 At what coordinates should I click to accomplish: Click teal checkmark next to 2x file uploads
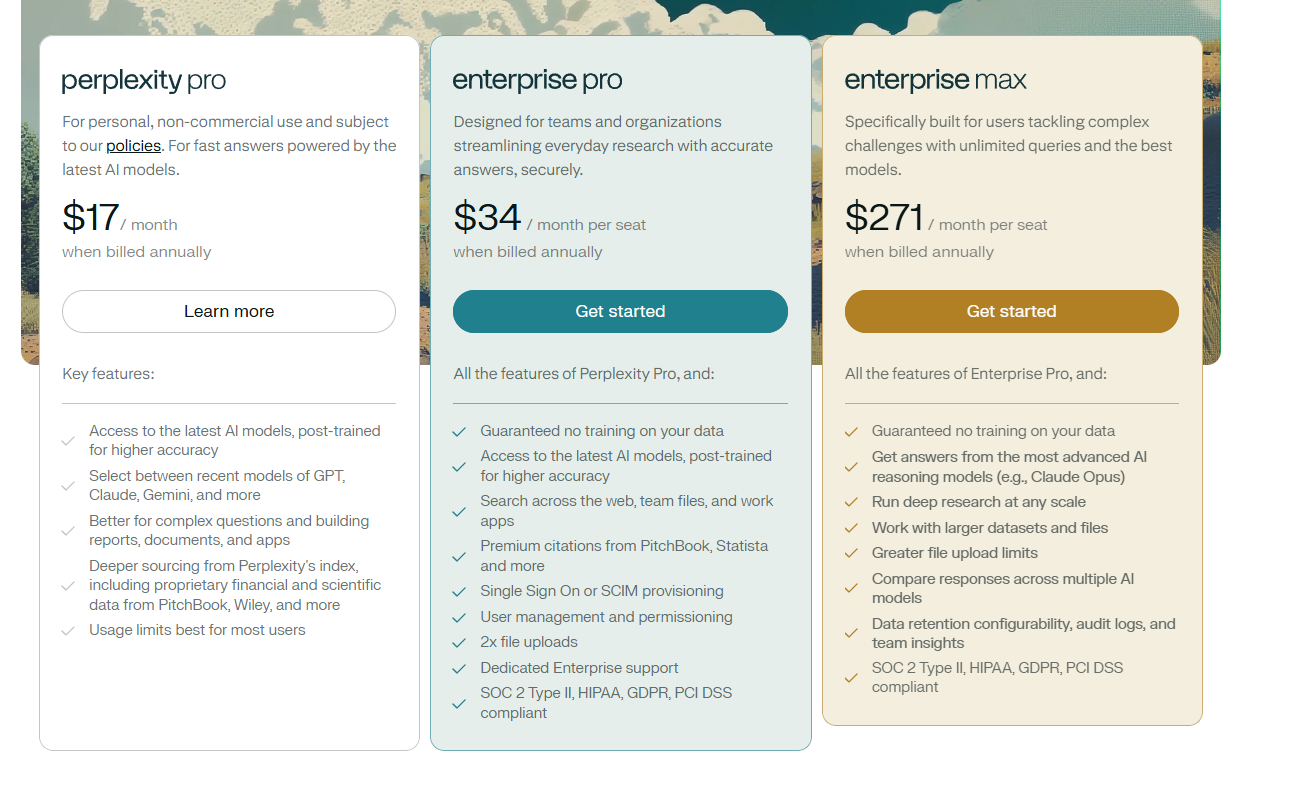[459, 643]
